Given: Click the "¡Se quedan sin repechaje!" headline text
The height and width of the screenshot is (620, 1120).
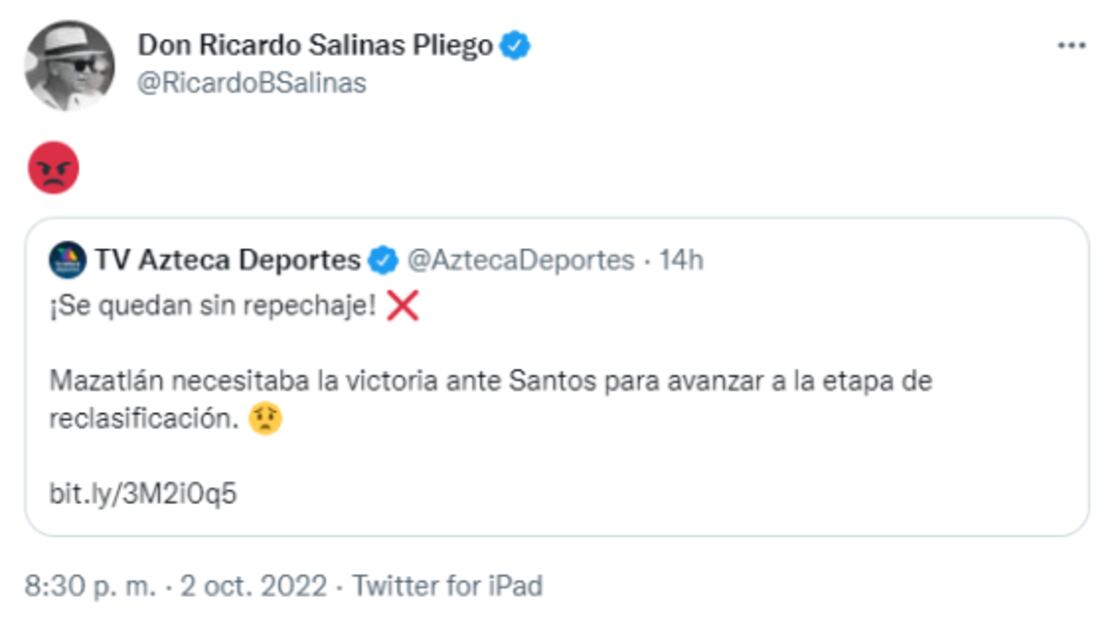Looking at the screenshot, I should (x=213, y=307).
